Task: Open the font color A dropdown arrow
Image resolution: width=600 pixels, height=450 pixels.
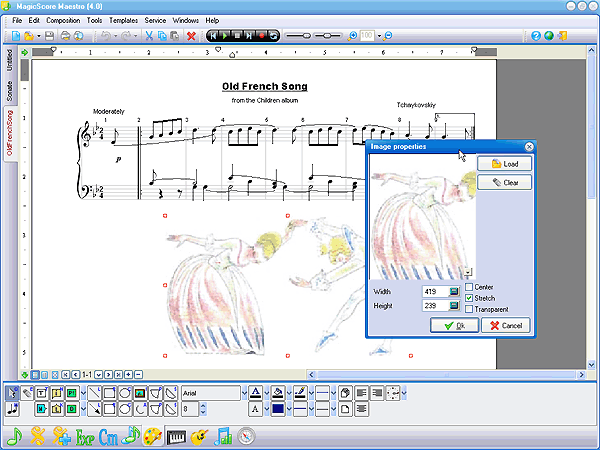Action: (x=267, y=393)
